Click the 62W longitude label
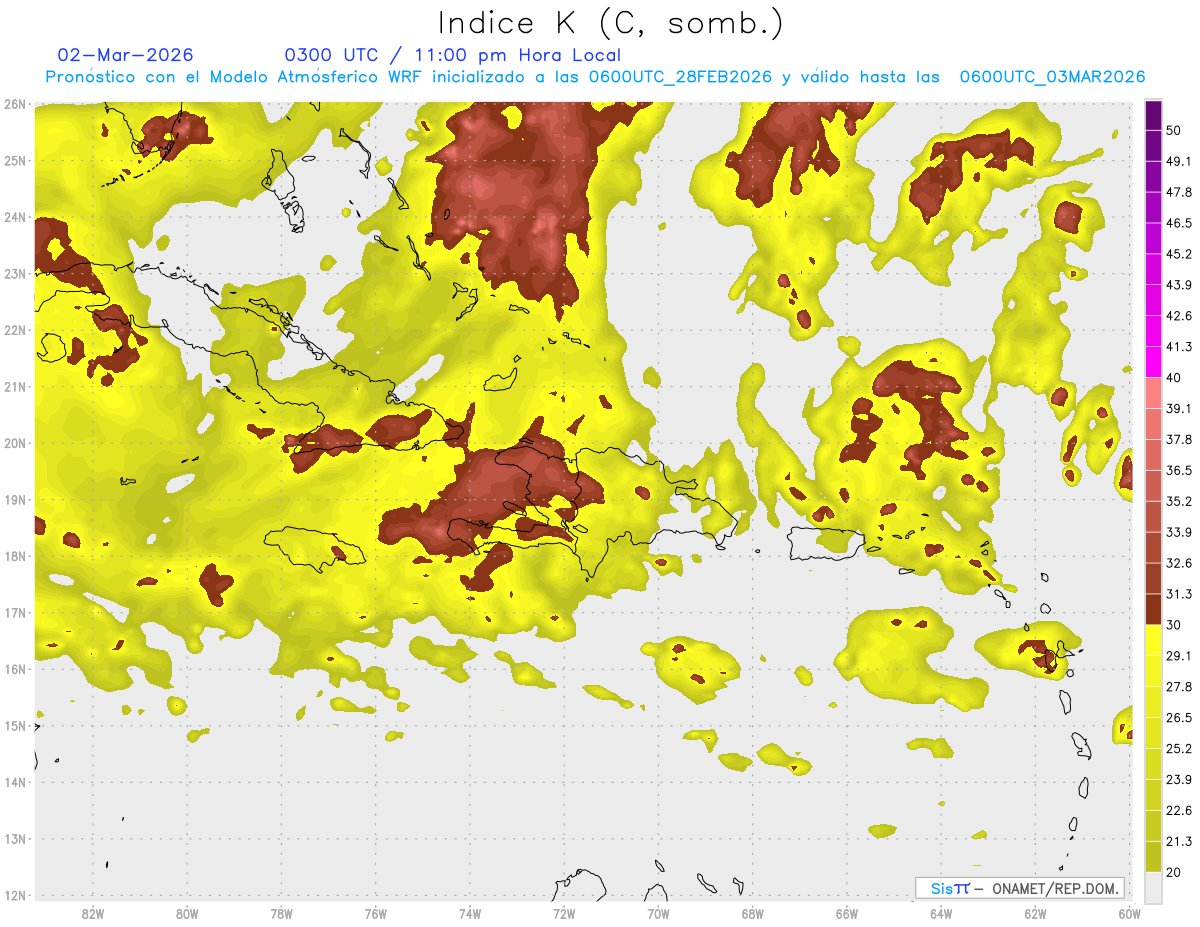This screenshot has width=1200, height=927. [1036, 913]
